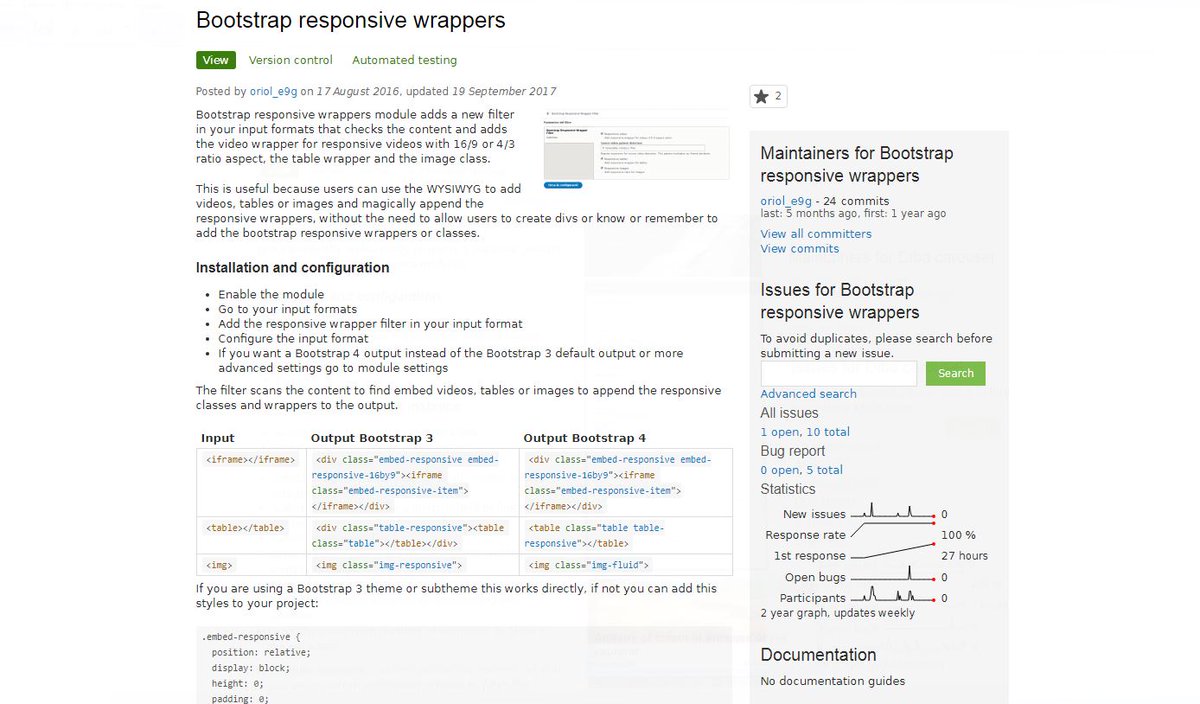Focus the issue search text field
1200x704 pixels.
[838, 373]
